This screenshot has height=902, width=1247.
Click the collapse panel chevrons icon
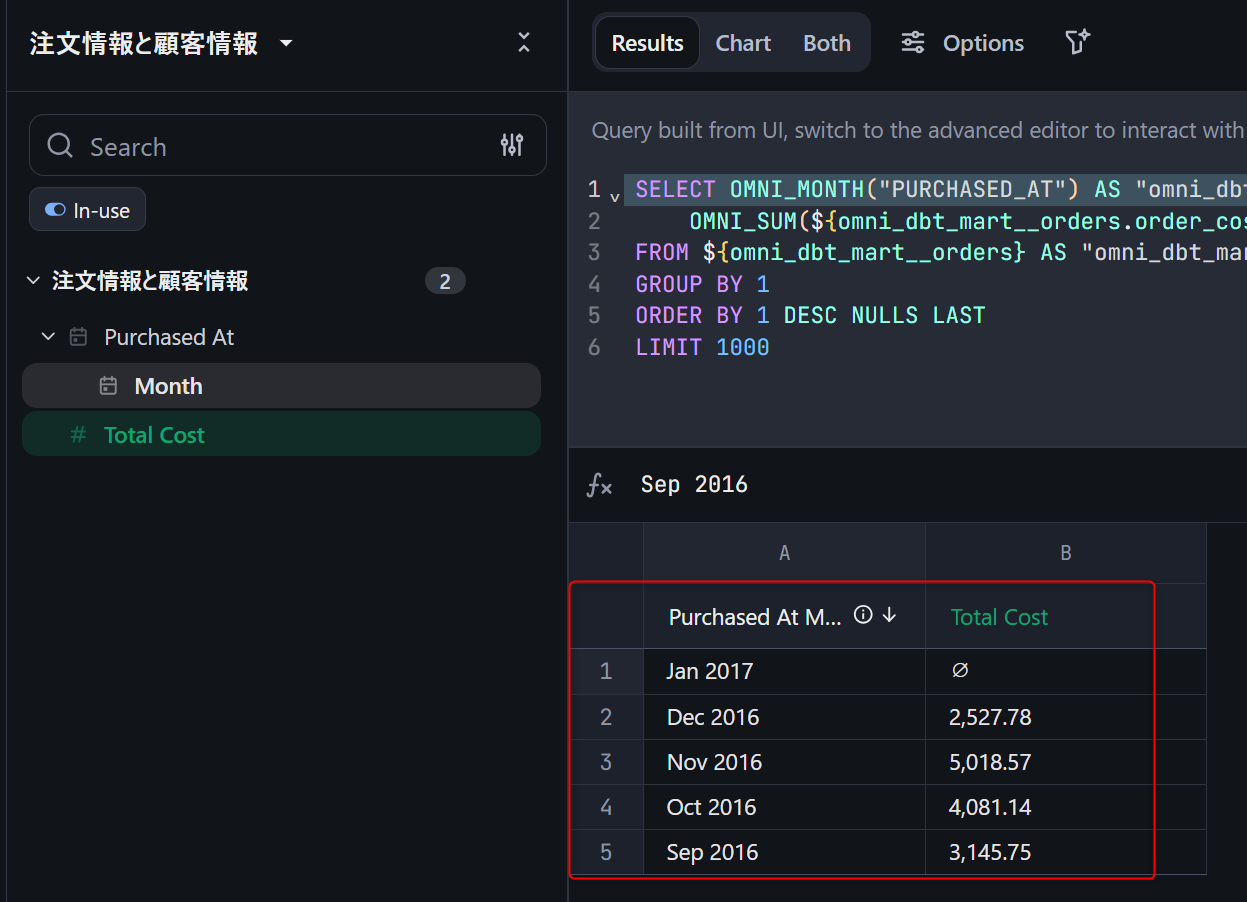[523, 42]
